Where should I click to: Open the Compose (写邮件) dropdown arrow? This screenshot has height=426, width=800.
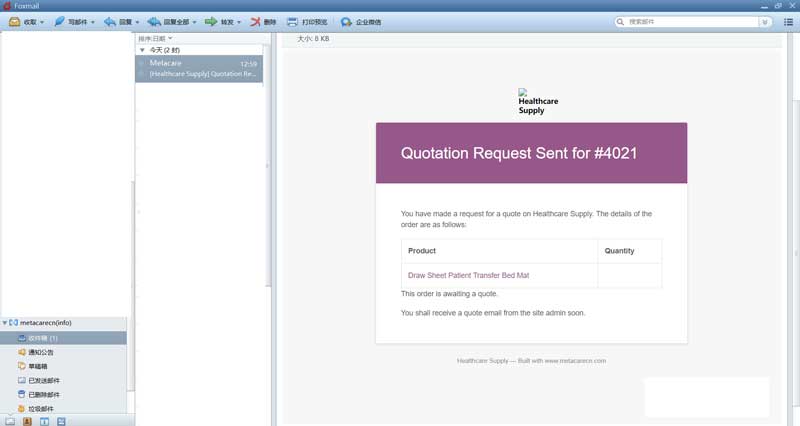tap(92, 22)
